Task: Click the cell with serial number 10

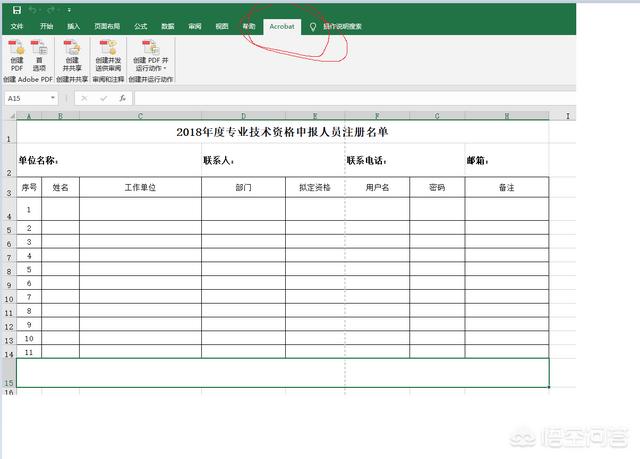Action: pos(29,338)
